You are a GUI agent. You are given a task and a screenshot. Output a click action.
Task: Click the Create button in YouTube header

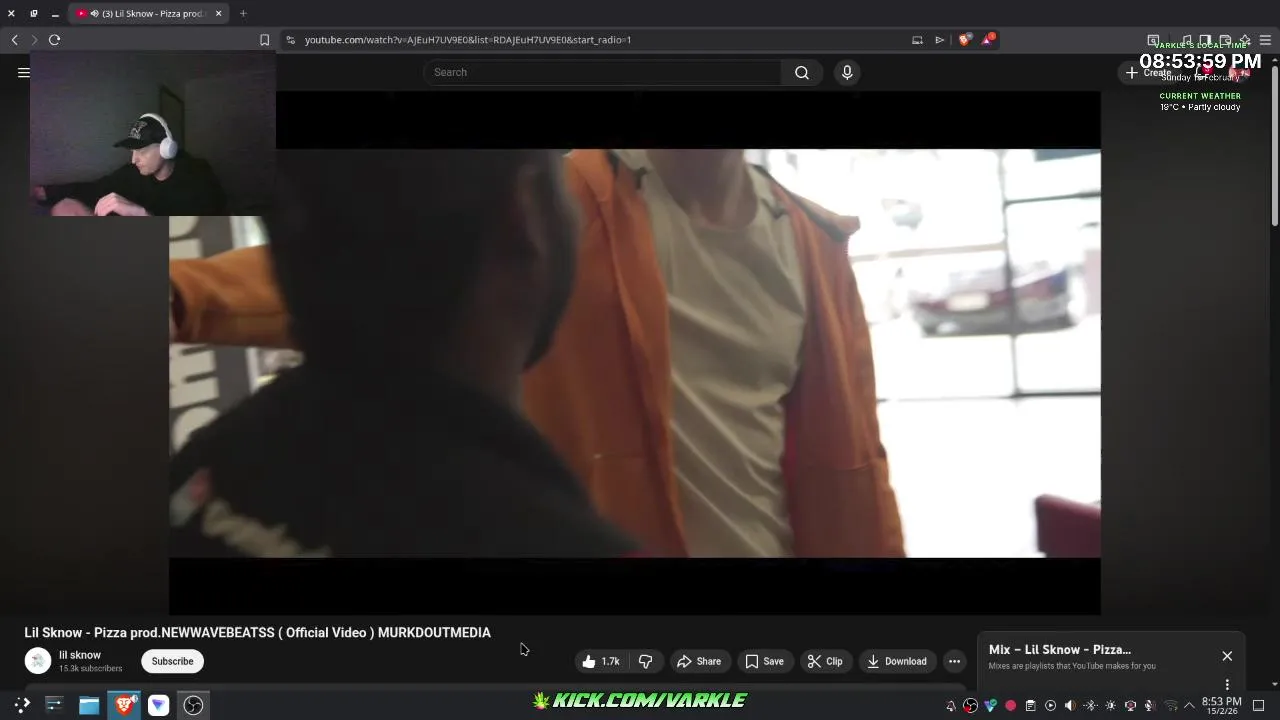click(x=1148, y=72)
